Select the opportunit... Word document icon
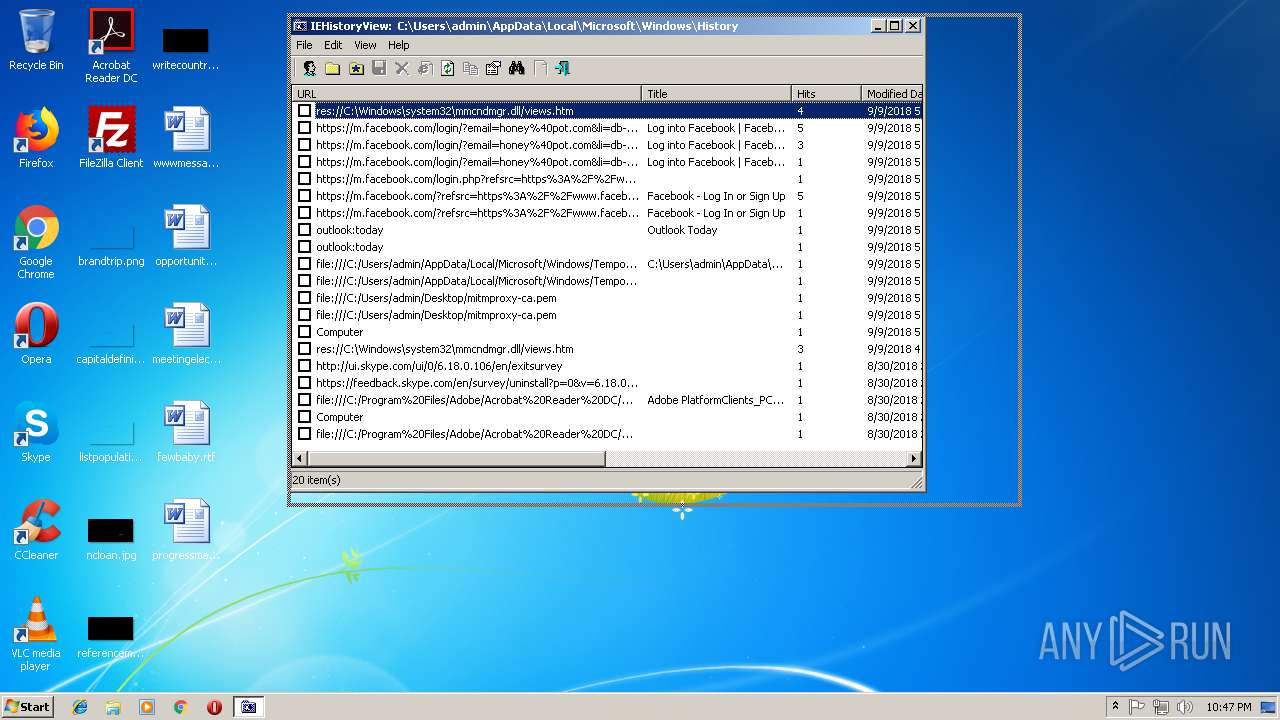This screenshot has width=1280, height=720. (186, 236)
